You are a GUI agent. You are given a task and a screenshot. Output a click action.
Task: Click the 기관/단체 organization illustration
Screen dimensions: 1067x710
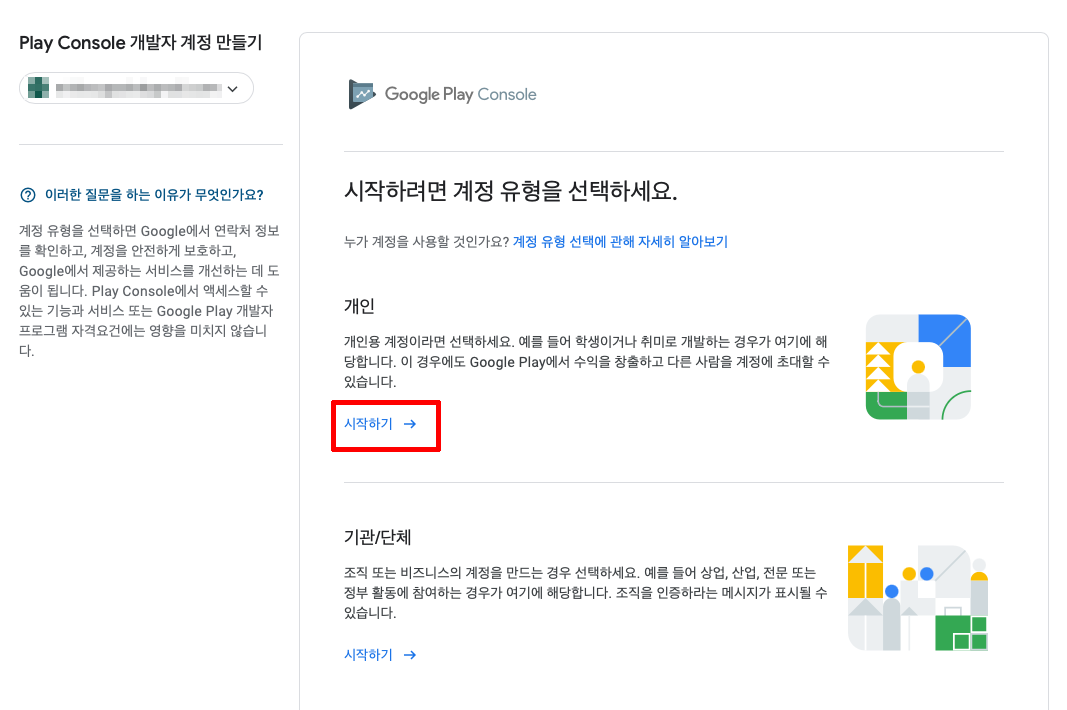[918, 598]
